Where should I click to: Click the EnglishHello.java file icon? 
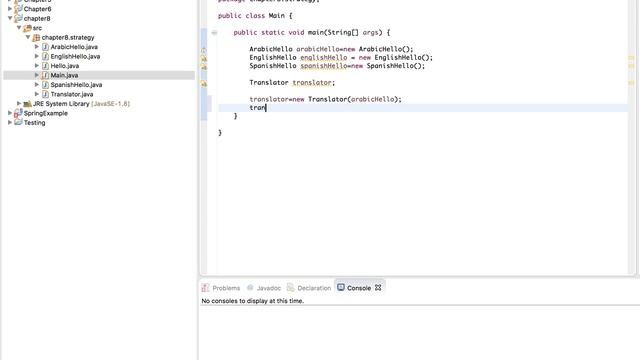(45, 56)
